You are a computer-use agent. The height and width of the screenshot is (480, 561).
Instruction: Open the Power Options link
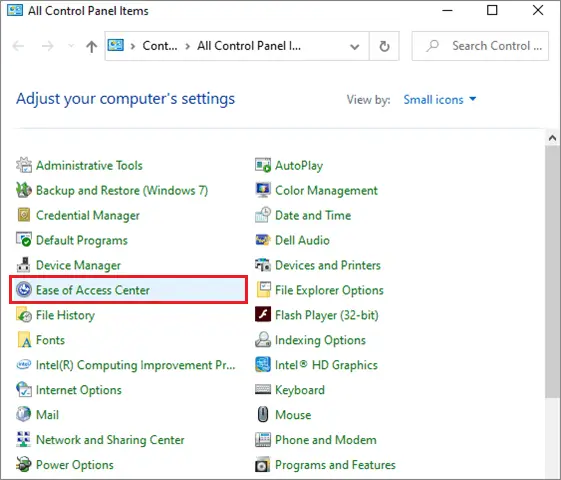coord(75,465)
